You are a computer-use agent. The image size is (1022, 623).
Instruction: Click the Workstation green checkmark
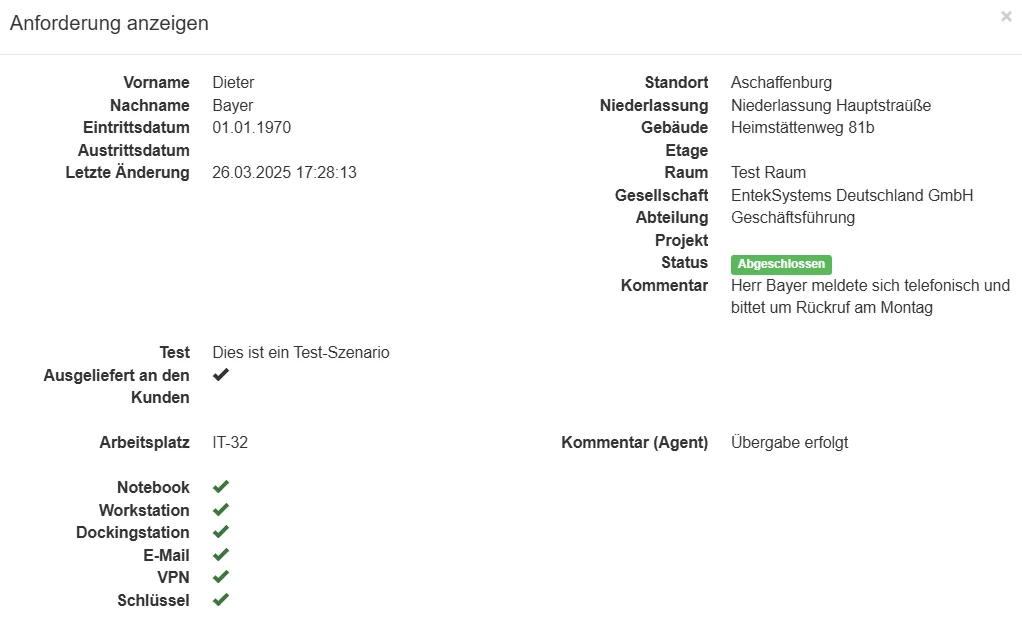tap(221, 510)
